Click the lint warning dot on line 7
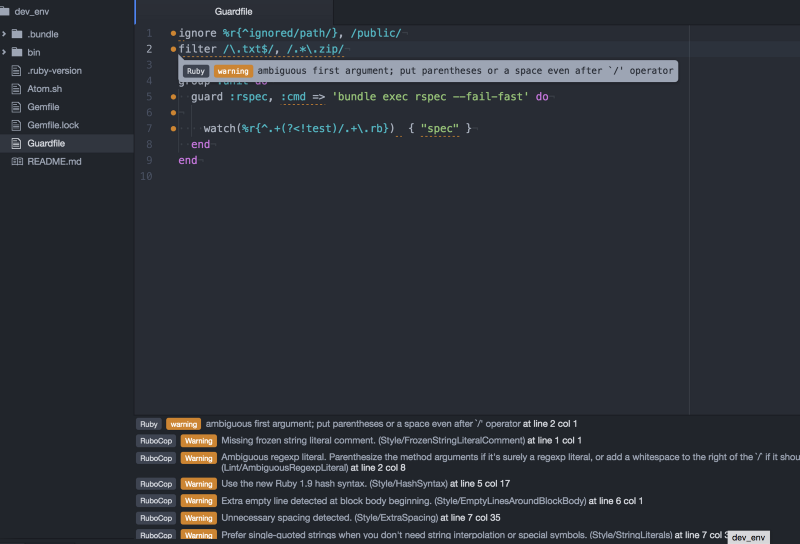 [173, 129]
